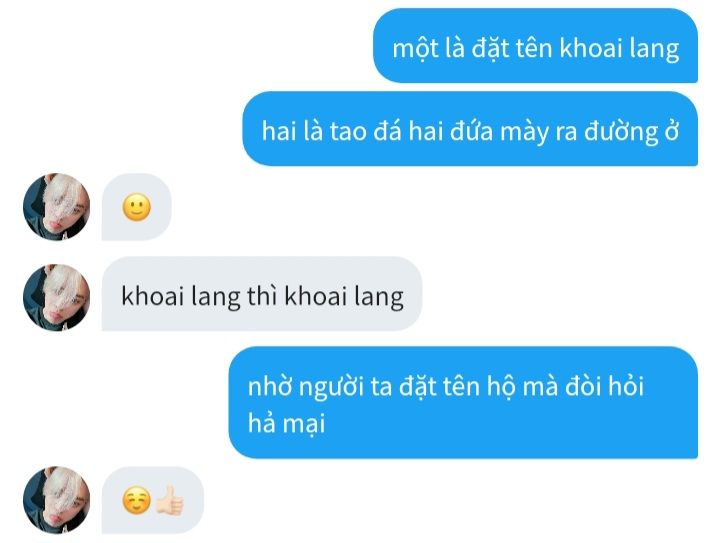Image resolution: width=720 pixels, height=543 pixels.
Task: Click the word "tên" in the top blue message
Action: pos(534,48)
